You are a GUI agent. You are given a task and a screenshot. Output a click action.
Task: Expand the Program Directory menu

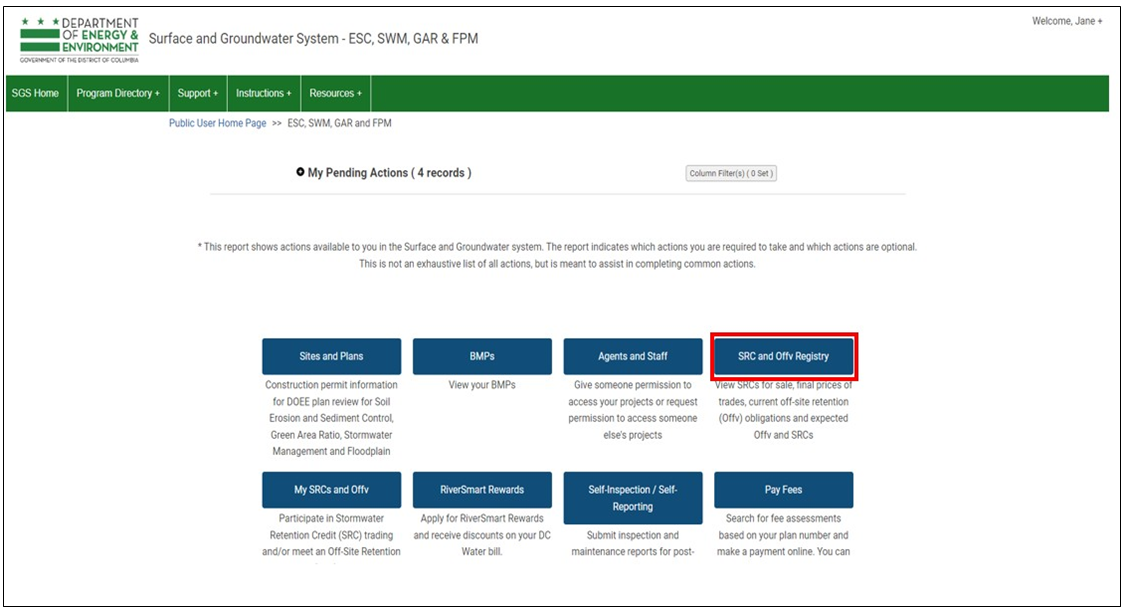pyautogui.click(x=118, y=93)
